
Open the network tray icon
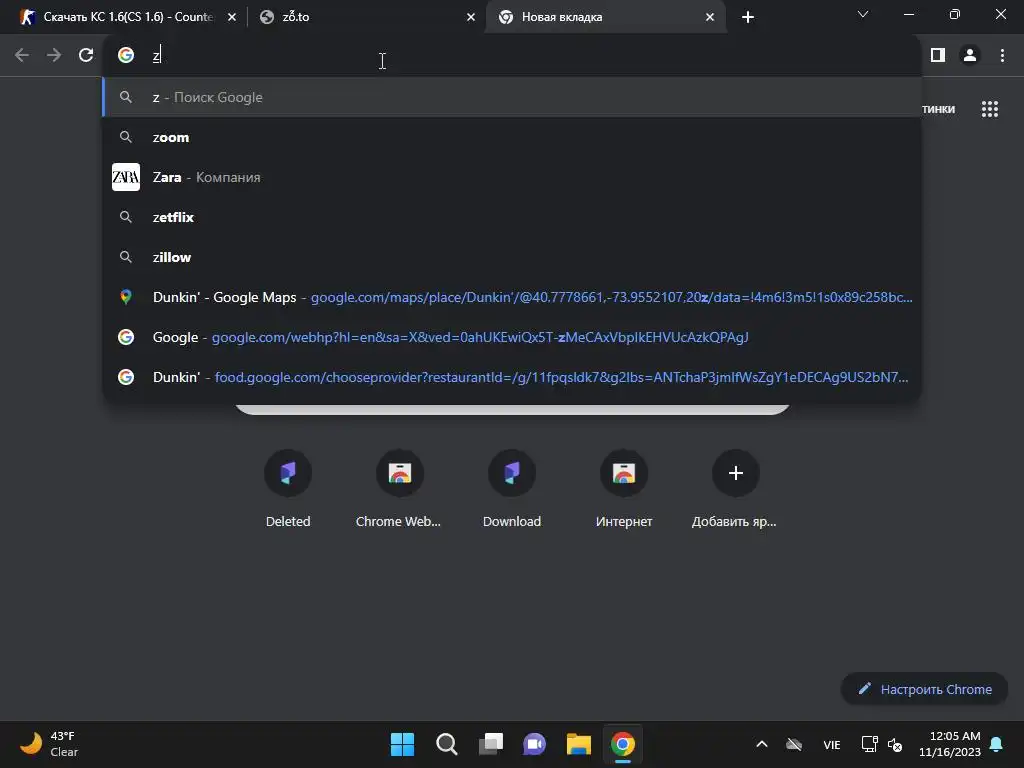(869, 744)
